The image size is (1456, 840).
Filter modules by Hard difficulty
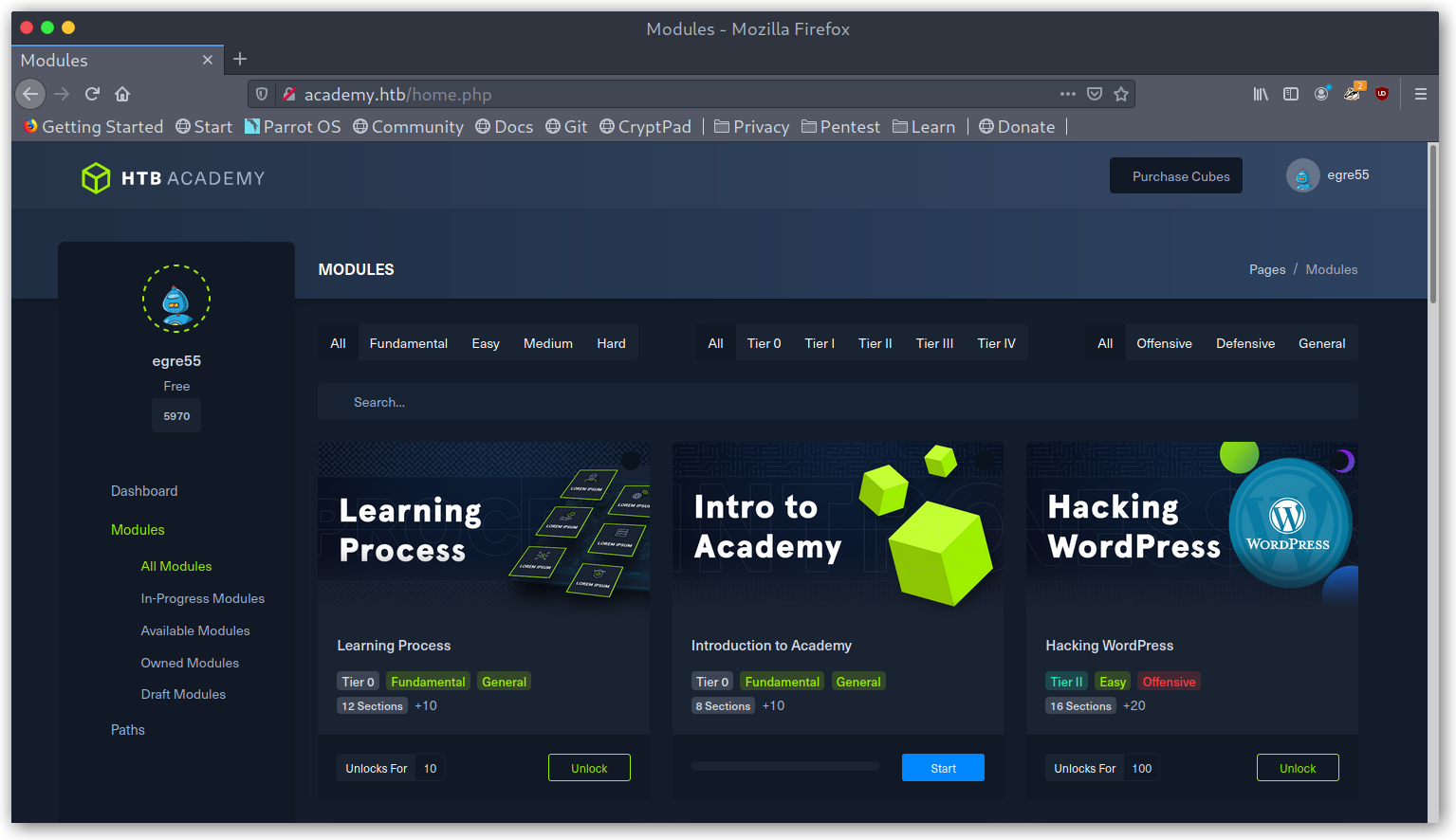[x=612, y=343]
